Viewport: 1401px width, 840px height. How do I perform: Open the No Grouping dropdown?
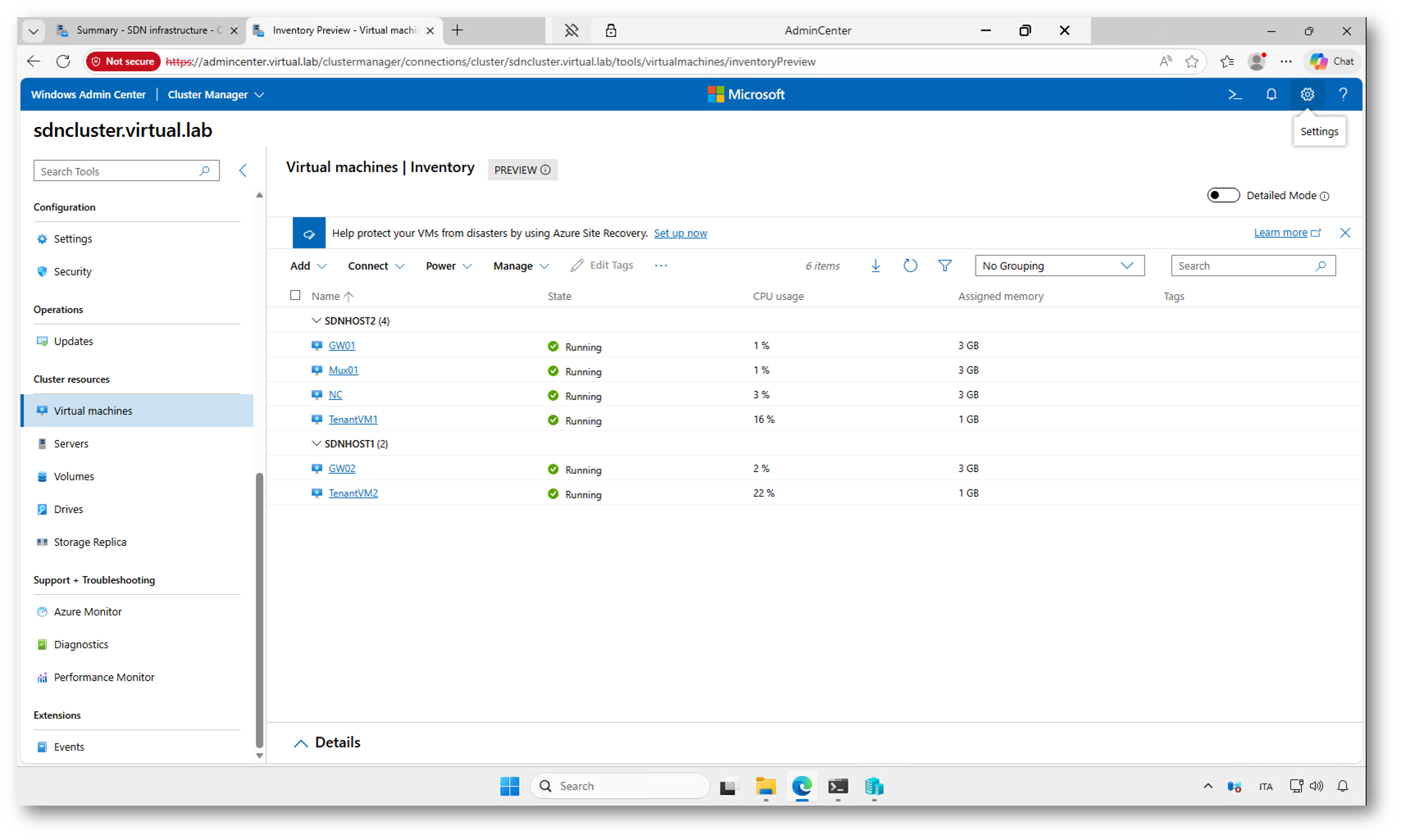click(x=1058, y=266)
